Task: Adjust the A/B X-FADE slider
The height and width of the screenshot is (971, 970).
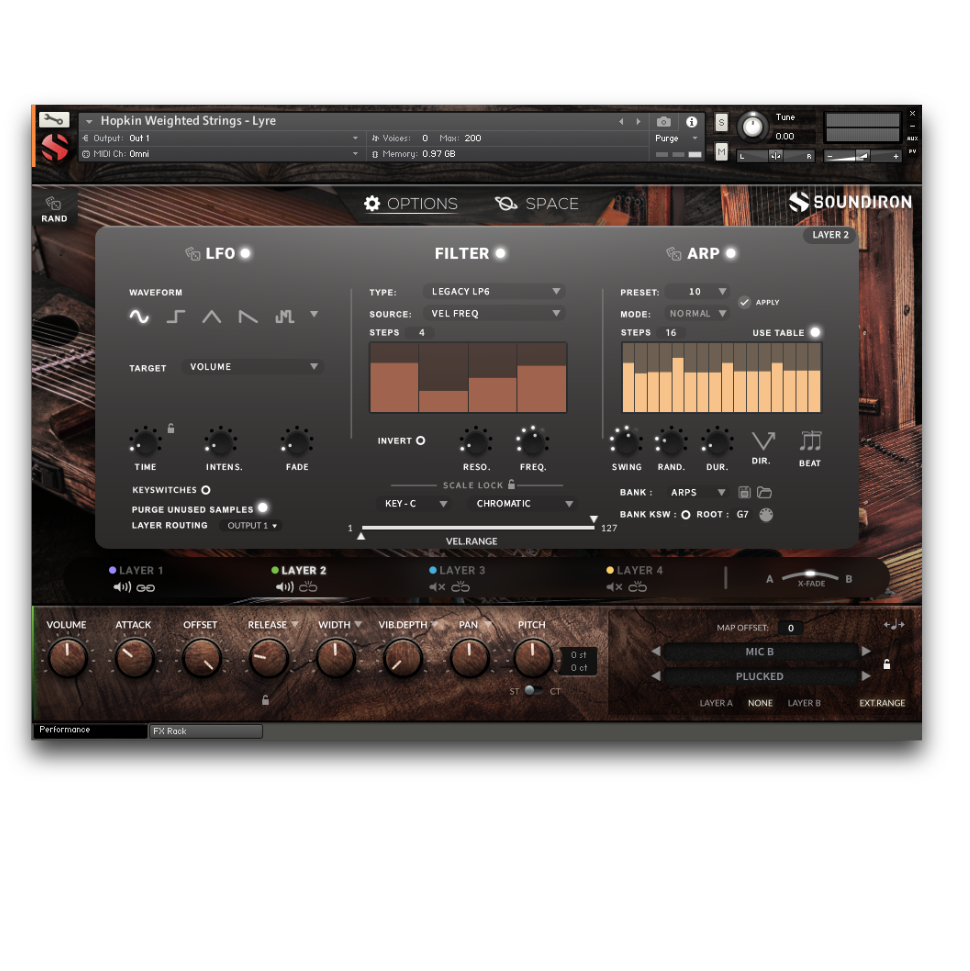Action: (810, 576)
